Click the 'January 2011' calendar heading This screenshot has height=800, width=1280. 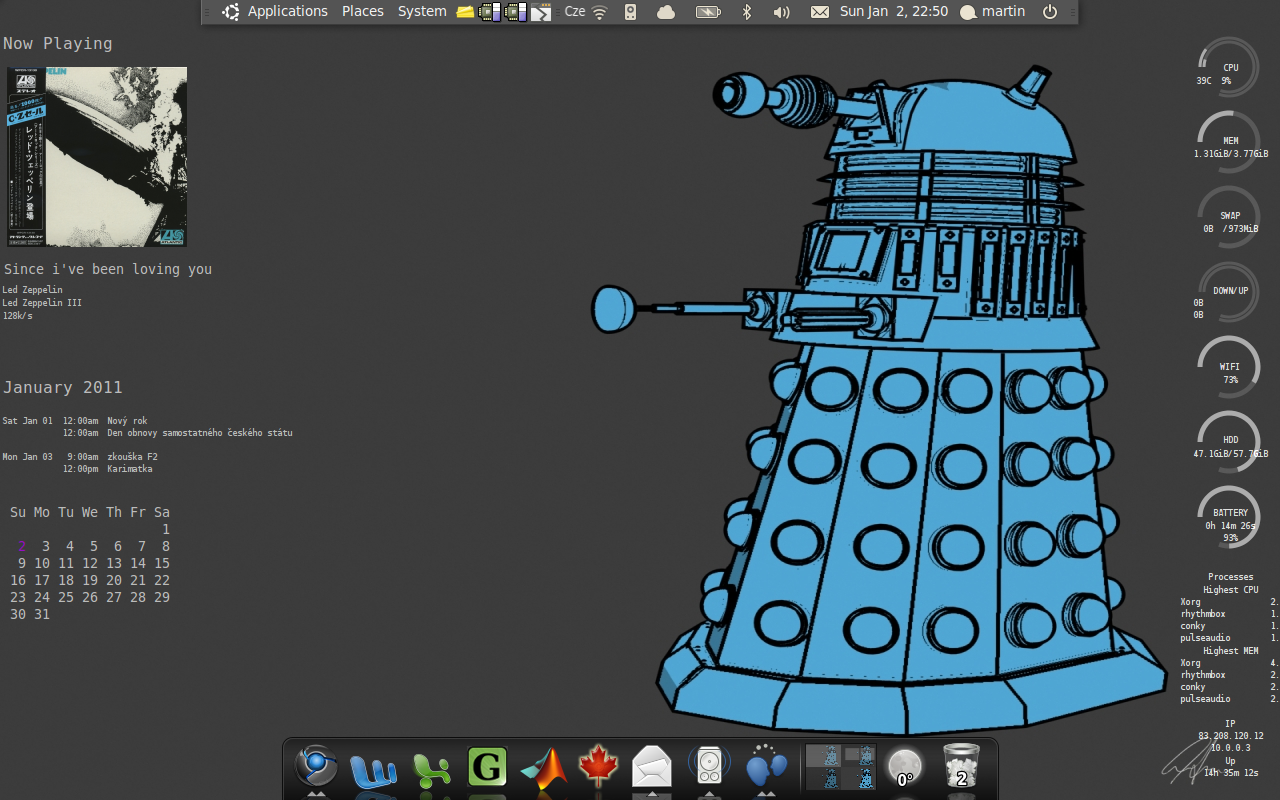pyautogui.click(x=63, y=387)
